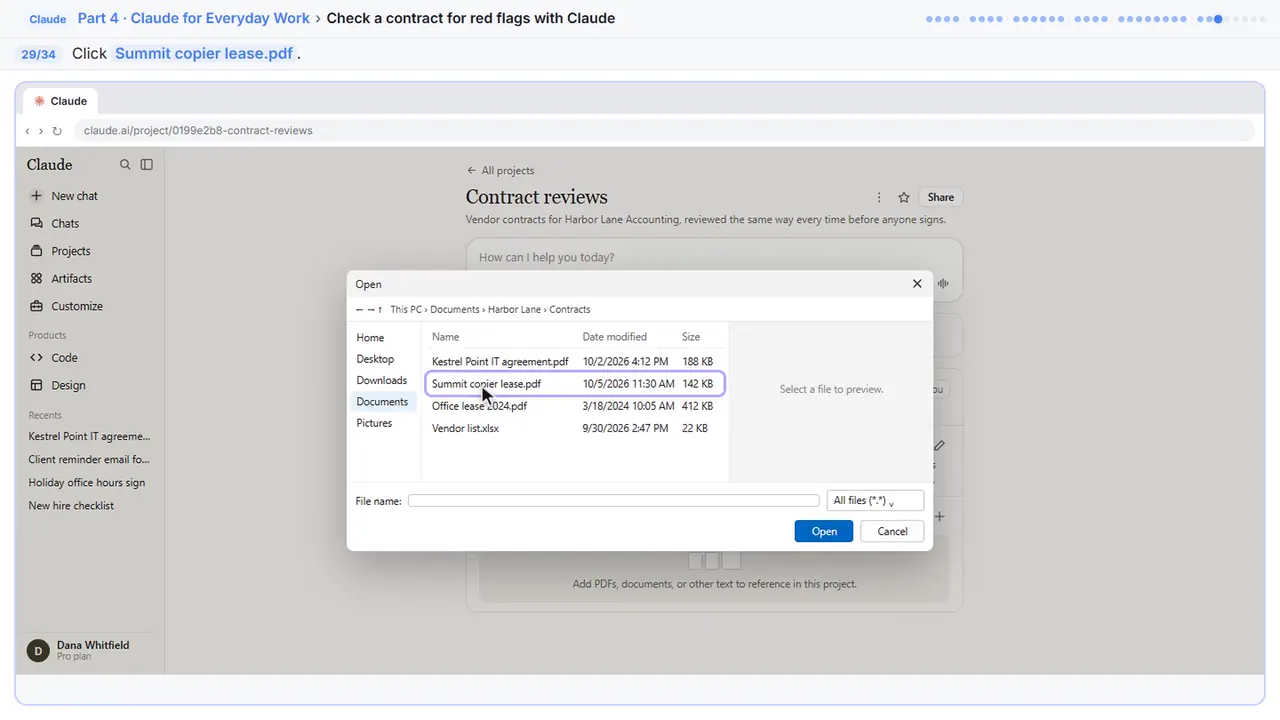Click the voice input waveform icon
The image size is (1280, 720).
pos(942,283)
